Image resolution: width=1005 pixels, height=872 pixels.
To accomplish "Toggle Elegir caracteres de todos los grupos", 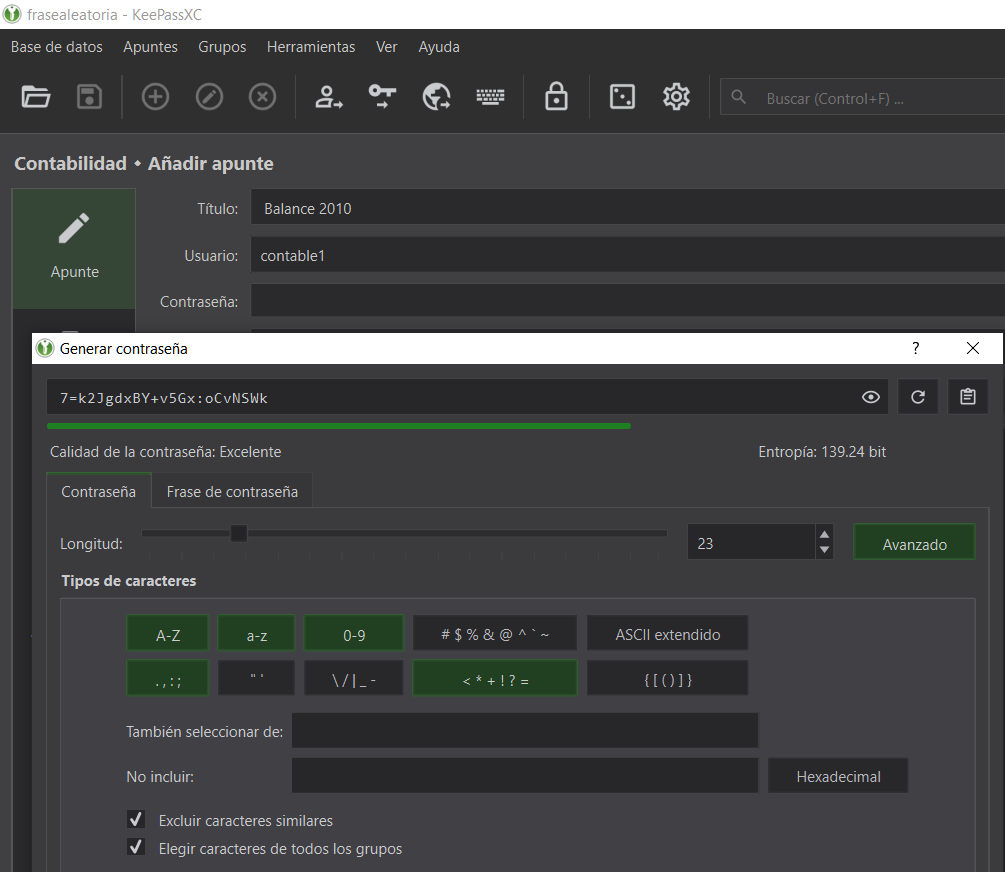I will point(137,848).
